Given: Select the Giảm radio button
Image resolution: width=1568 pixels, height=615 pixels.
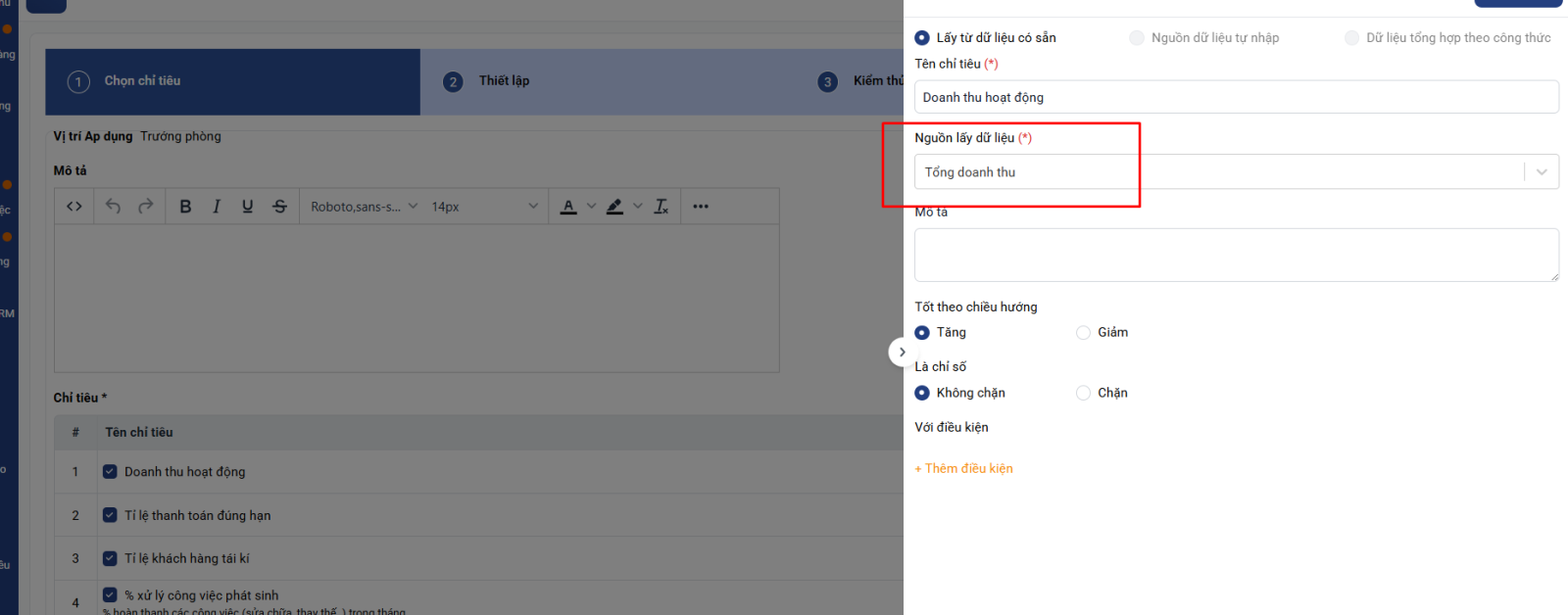Looking at the screenshot, I should point(1083,333).
